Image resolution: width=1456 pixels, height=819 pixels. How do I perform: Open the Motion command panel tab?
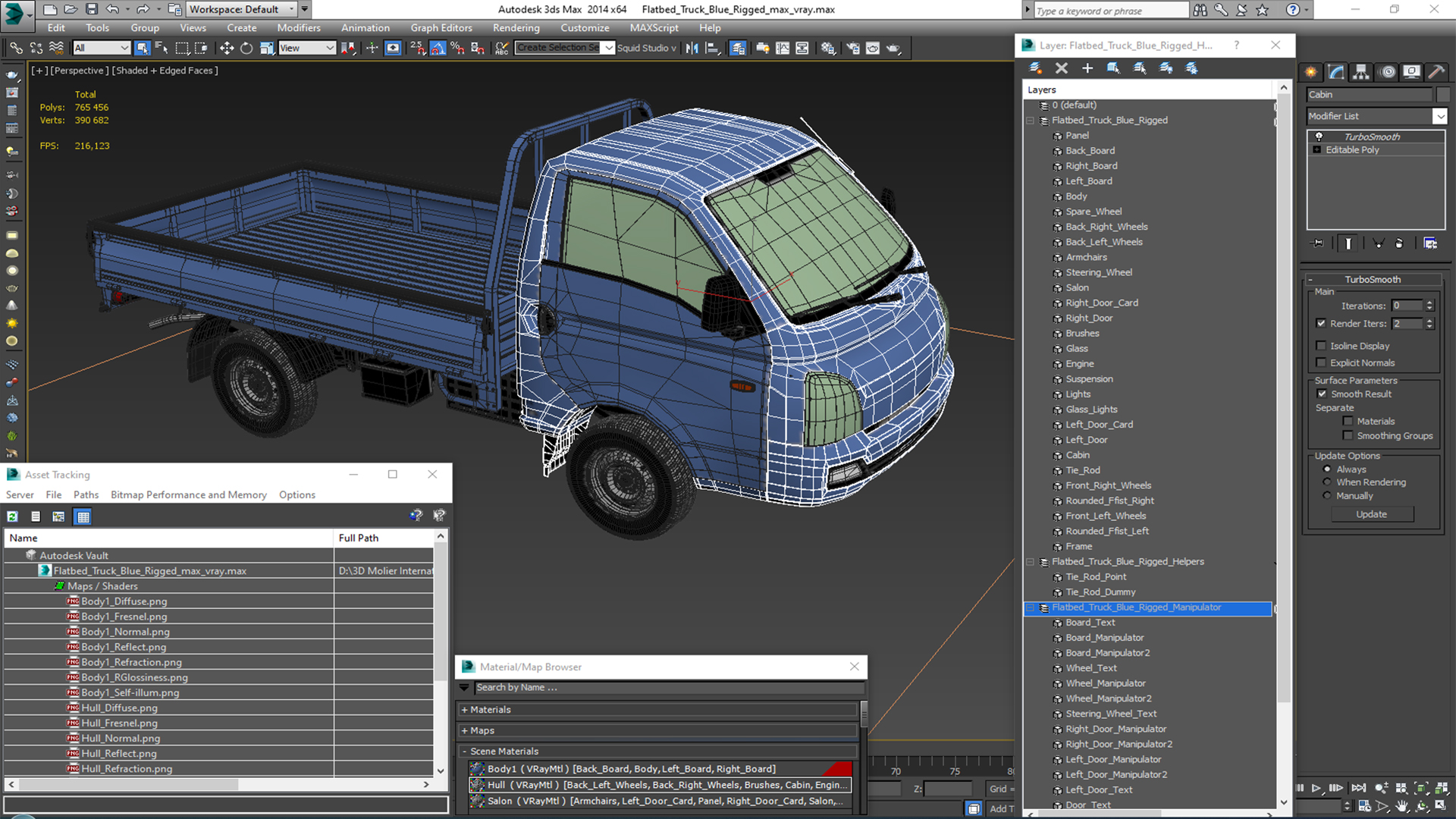[1387, 72]
